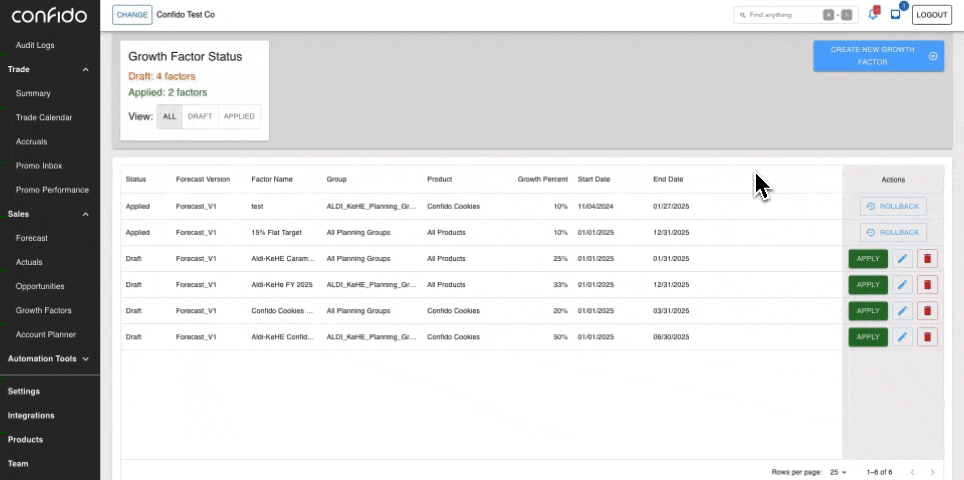964x480 pixels.
Task: Open Promo Performance page
Action: click(x=52, y=190)
